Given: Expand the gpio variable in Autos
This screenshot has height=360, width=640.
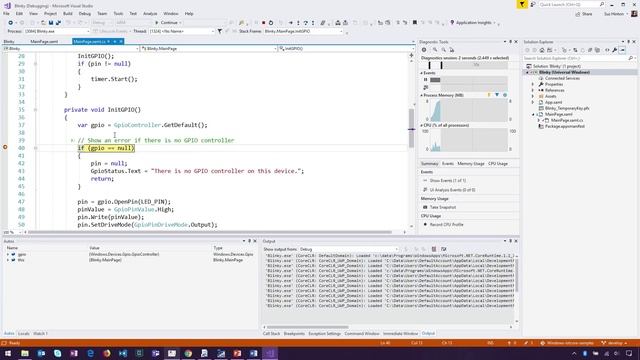Looking at the screenshot, I should pos(8,254).
